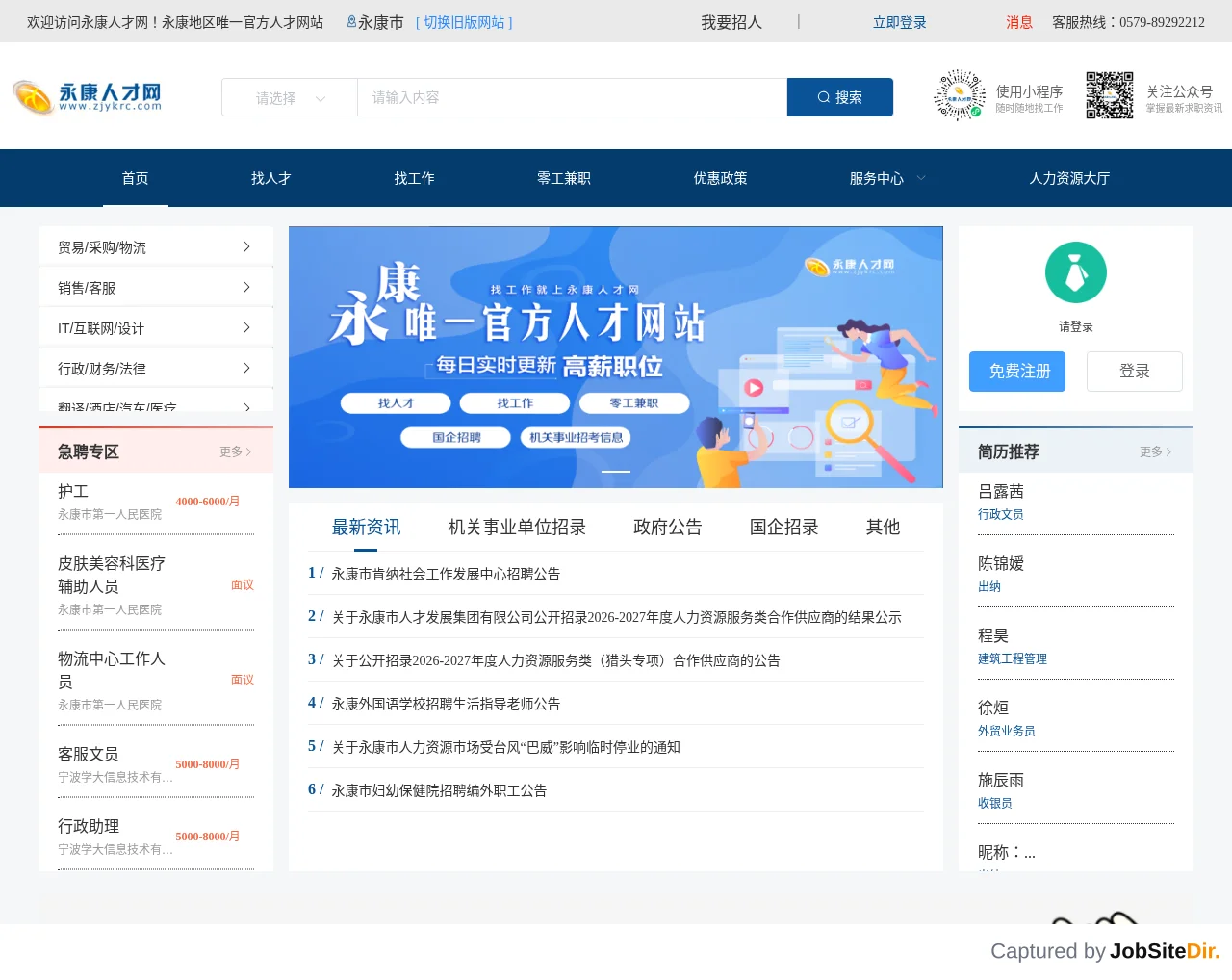This screenshot has width=1232, height=980.
Task: Open the 找人才 nav item
Action: point(270,178)
